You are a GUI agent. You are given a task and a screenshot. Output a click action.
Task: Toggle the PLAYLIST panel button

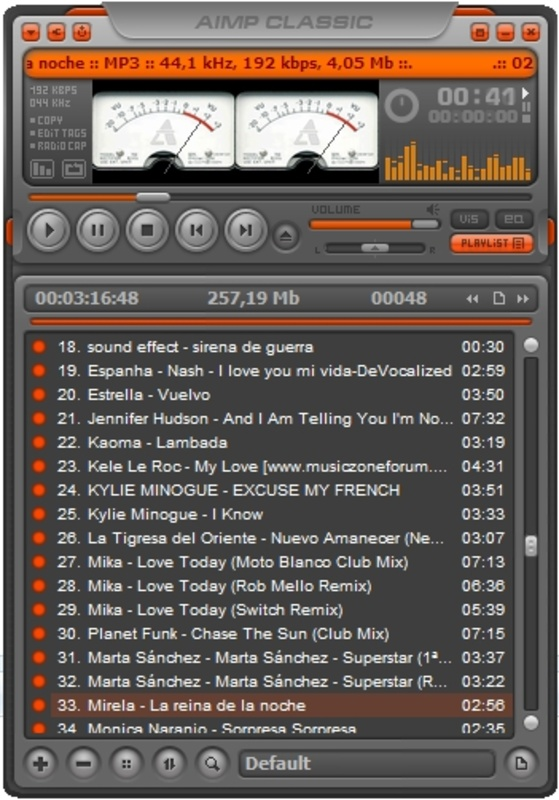[492, 243]
